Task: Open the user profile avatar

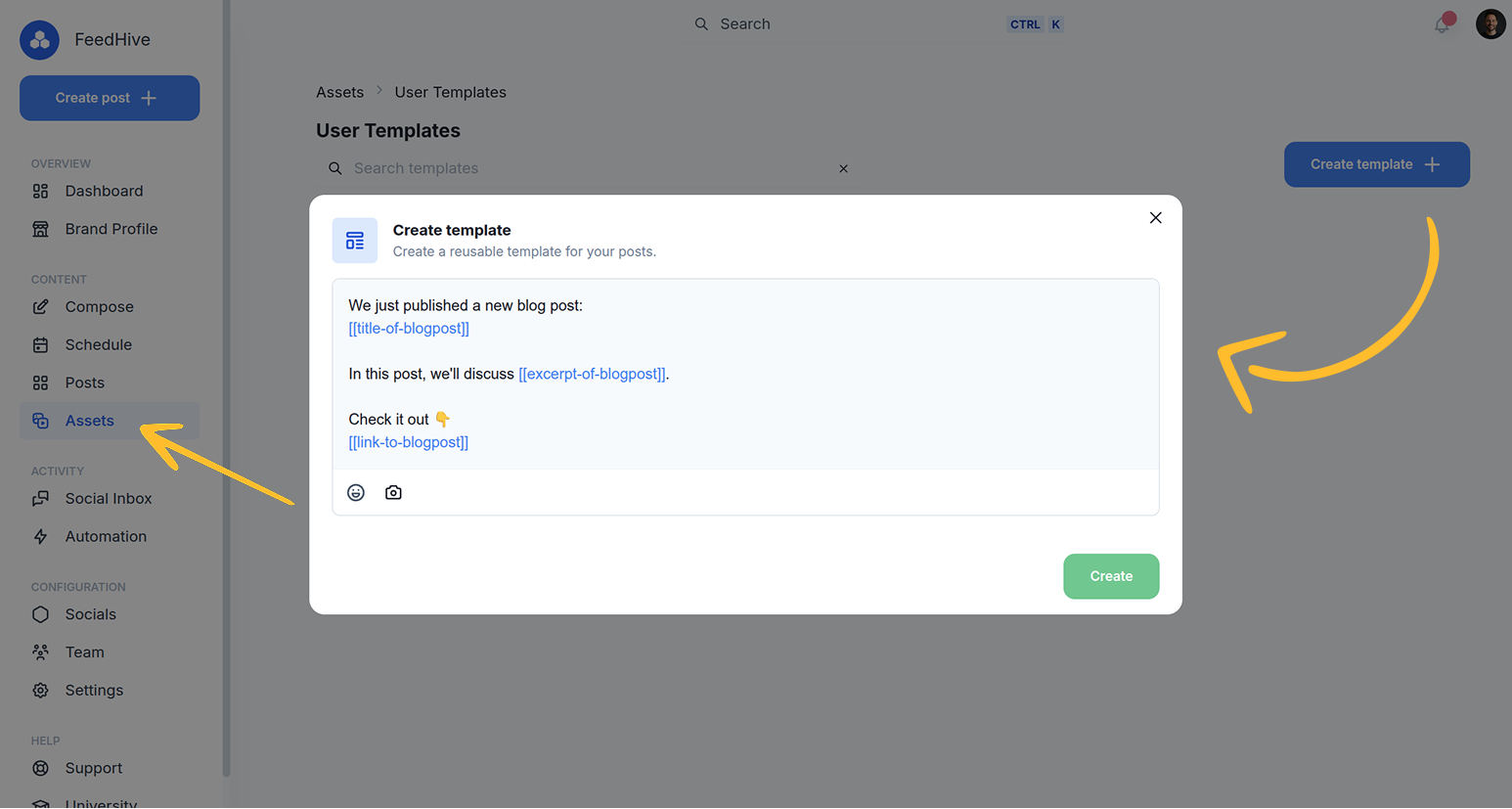Action: pyautogui.click(x=1490, y=24)
